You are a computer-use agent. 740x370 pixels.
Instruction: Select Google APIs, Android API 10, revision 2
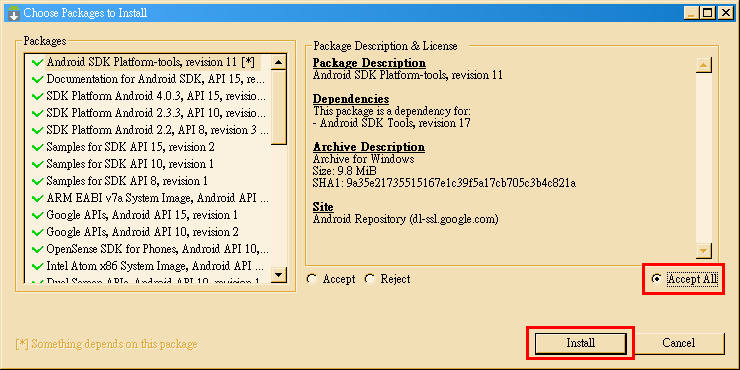[x=135, y=232]
